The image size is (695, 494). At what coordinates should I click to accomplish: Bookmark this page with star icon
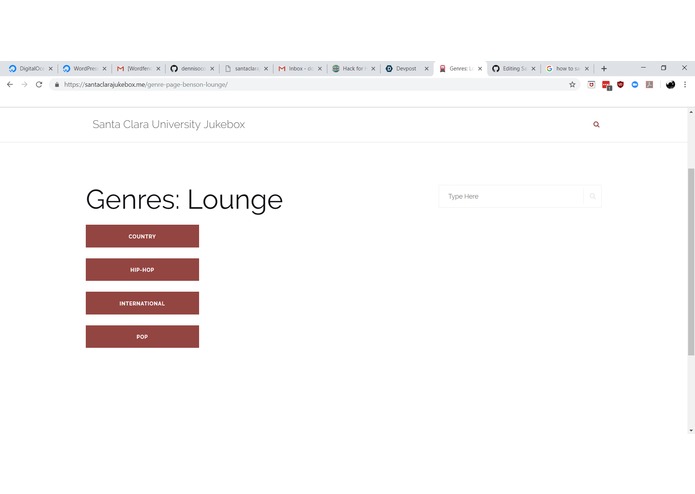coord(572,84)
